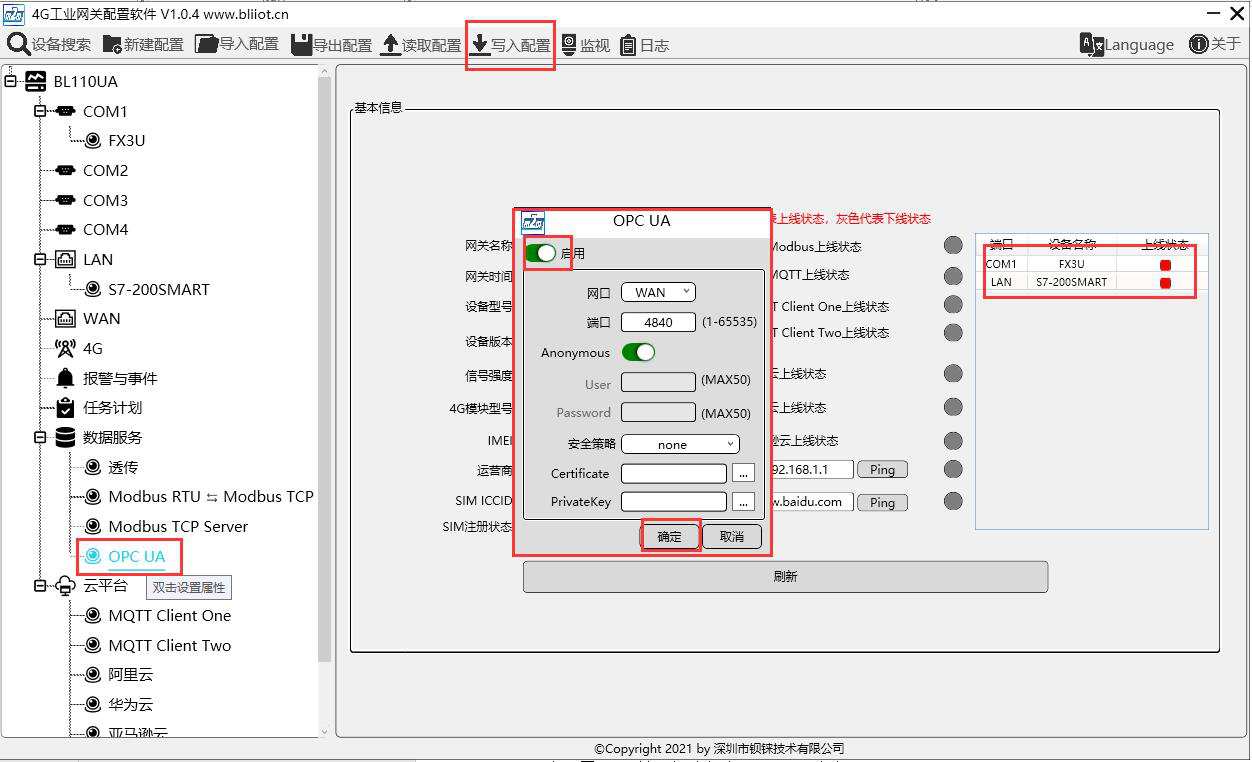Click the 端口 port input field
The width and height of the screenshot is (1252, 762).
pyautogui.click(x=658, y=322)
